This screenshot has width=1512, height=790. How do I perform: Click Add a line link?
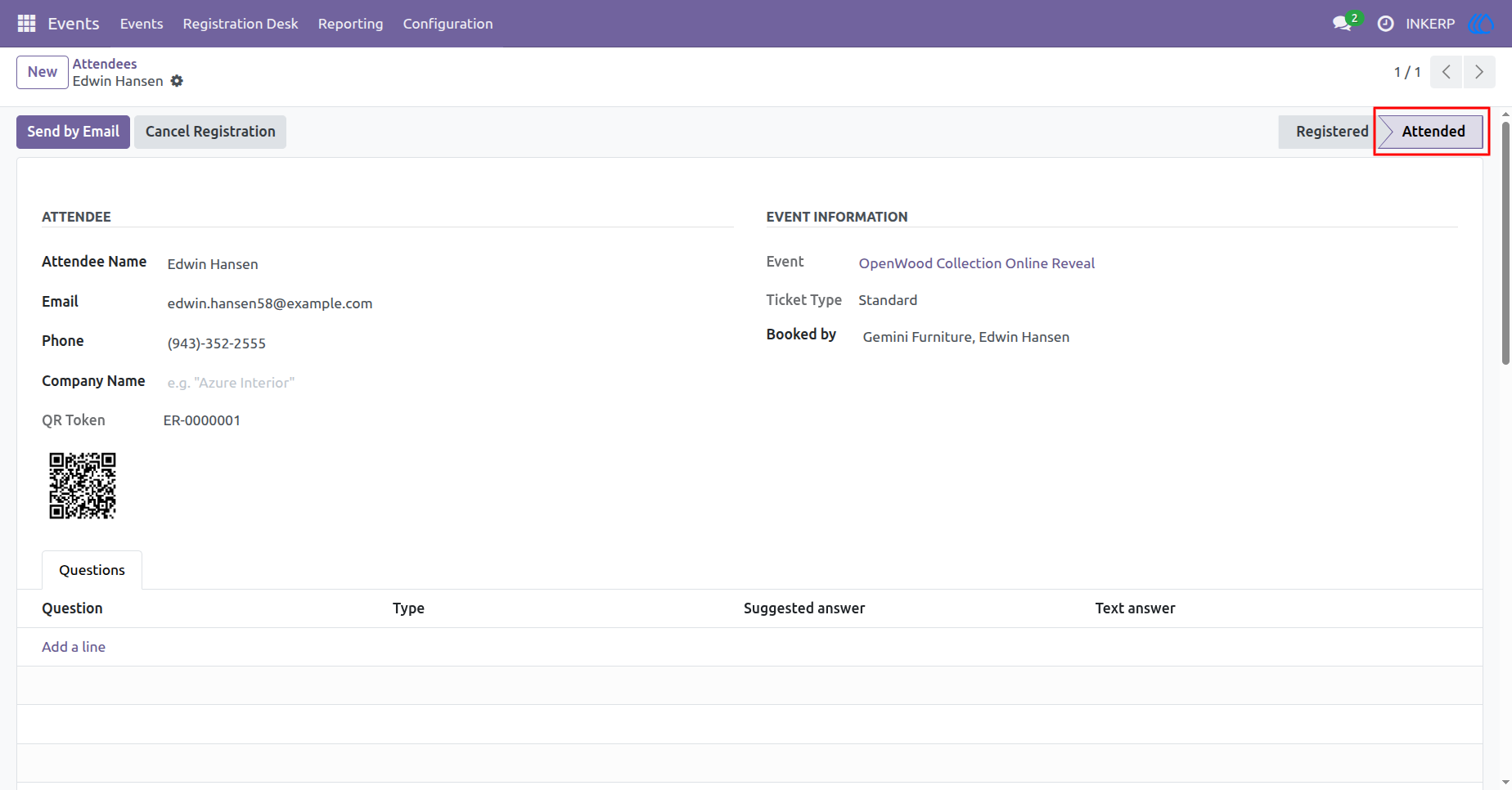[74, 647]
